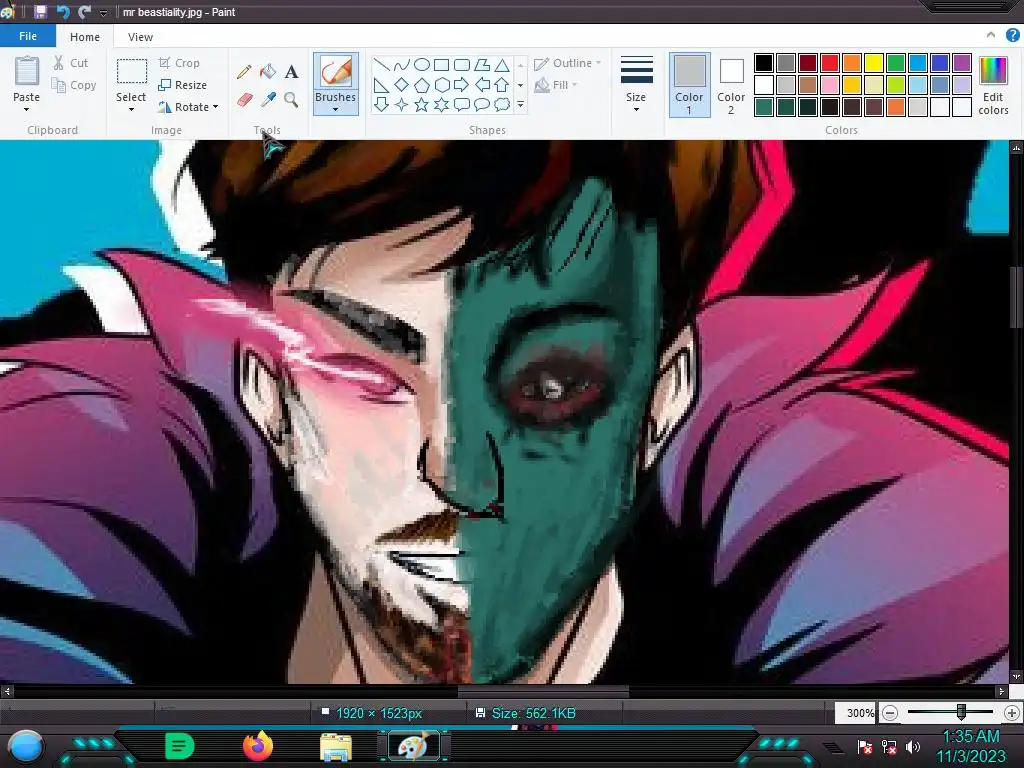Image resolution: width=1024 pixels, height=768 pixels.
Task: Choose the Right triangle shape
Action: tap(381, 85)
